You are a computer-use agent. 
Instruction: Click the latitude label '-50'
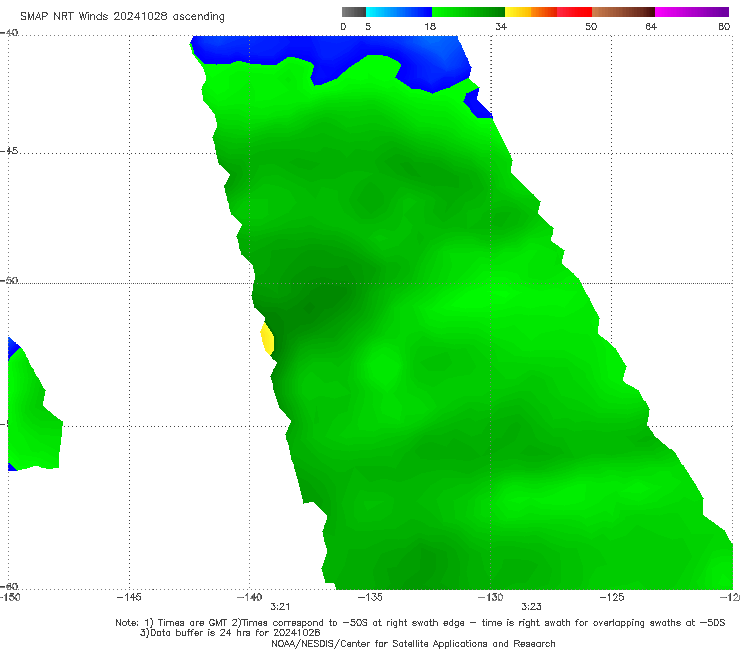[9, 281]
